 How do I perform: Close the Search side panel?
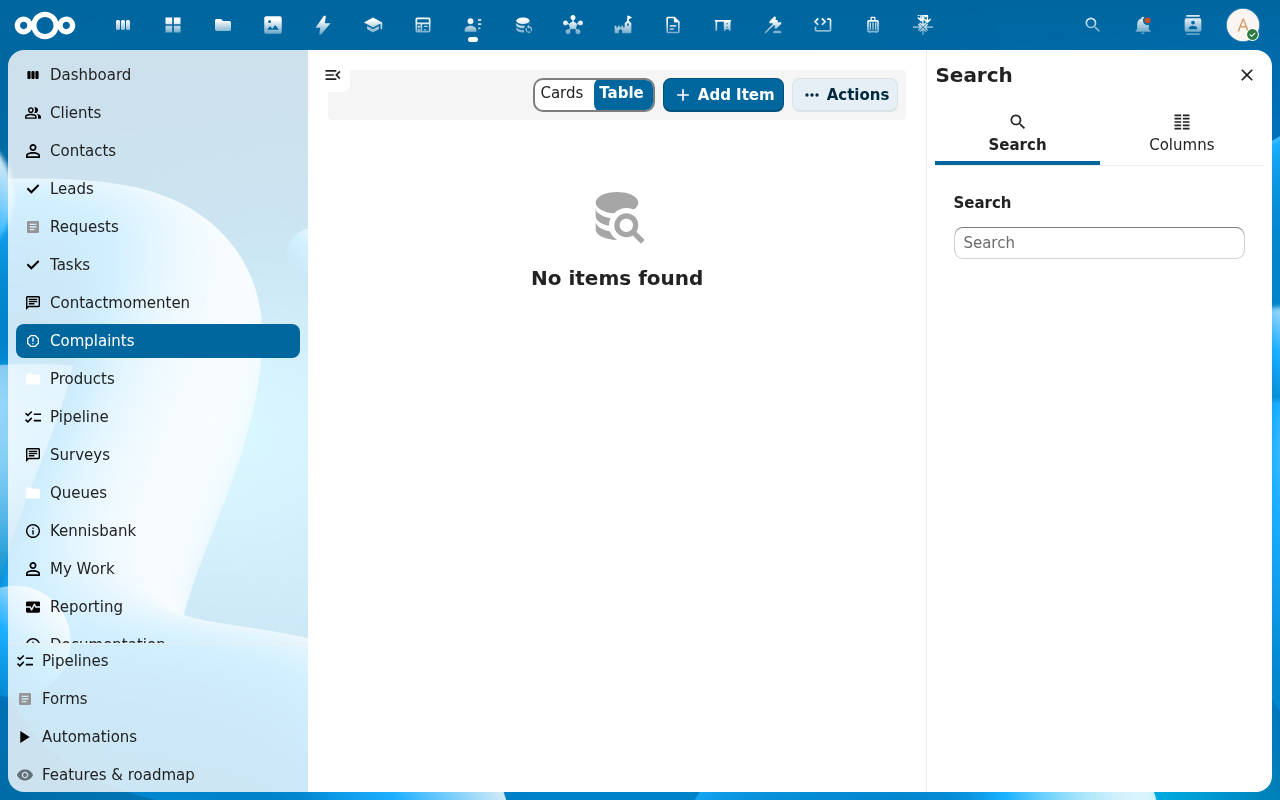click(1247, 75)
